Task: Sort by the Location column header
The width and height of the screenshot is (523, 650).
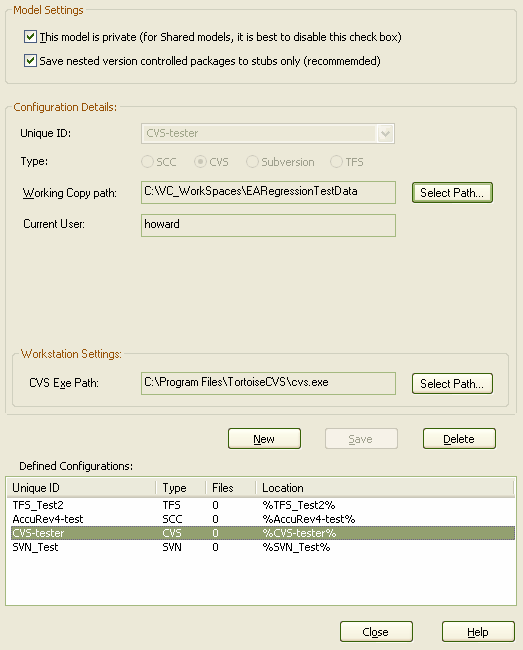Action: 385,488
